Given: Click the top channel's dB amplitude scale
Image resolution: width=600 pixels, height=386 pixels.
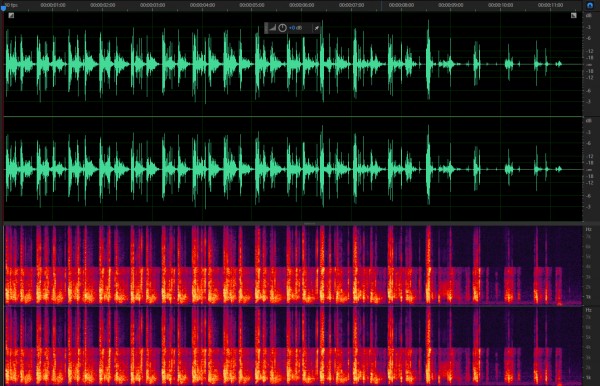Looking at the screenshot, I should tap(590, 64).
